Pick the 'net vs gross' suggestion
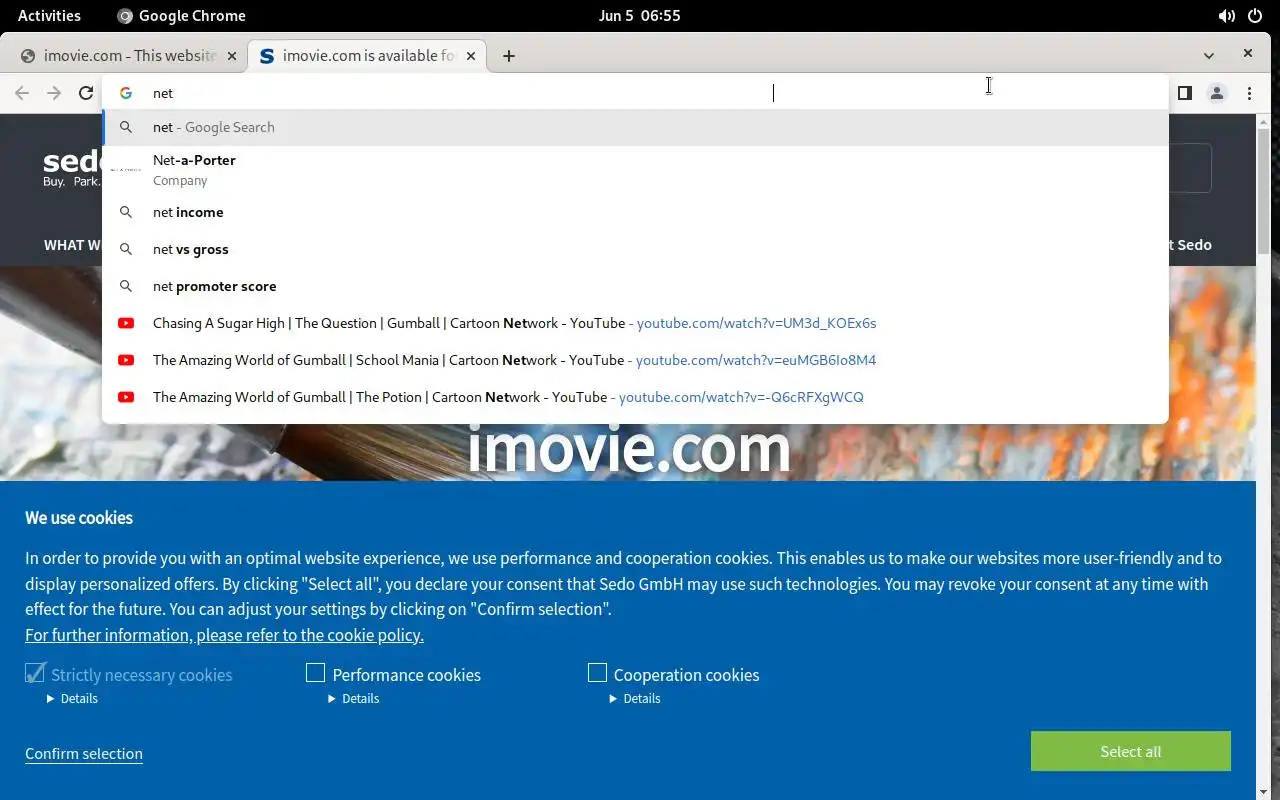This screenshot has height=800, width=1280. [635, 249]
